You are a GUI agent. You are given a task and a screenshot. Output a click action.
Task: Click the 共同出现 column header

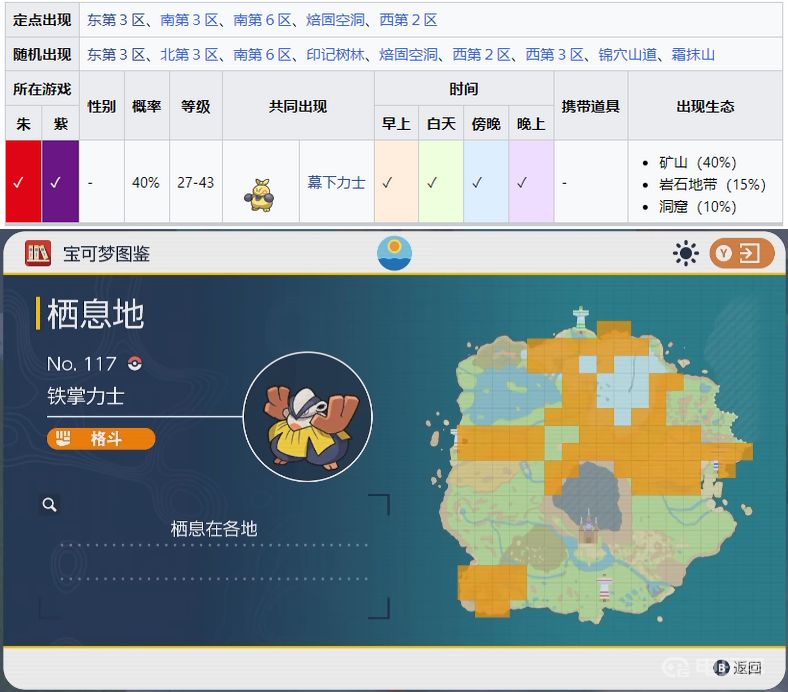point(298,106)
